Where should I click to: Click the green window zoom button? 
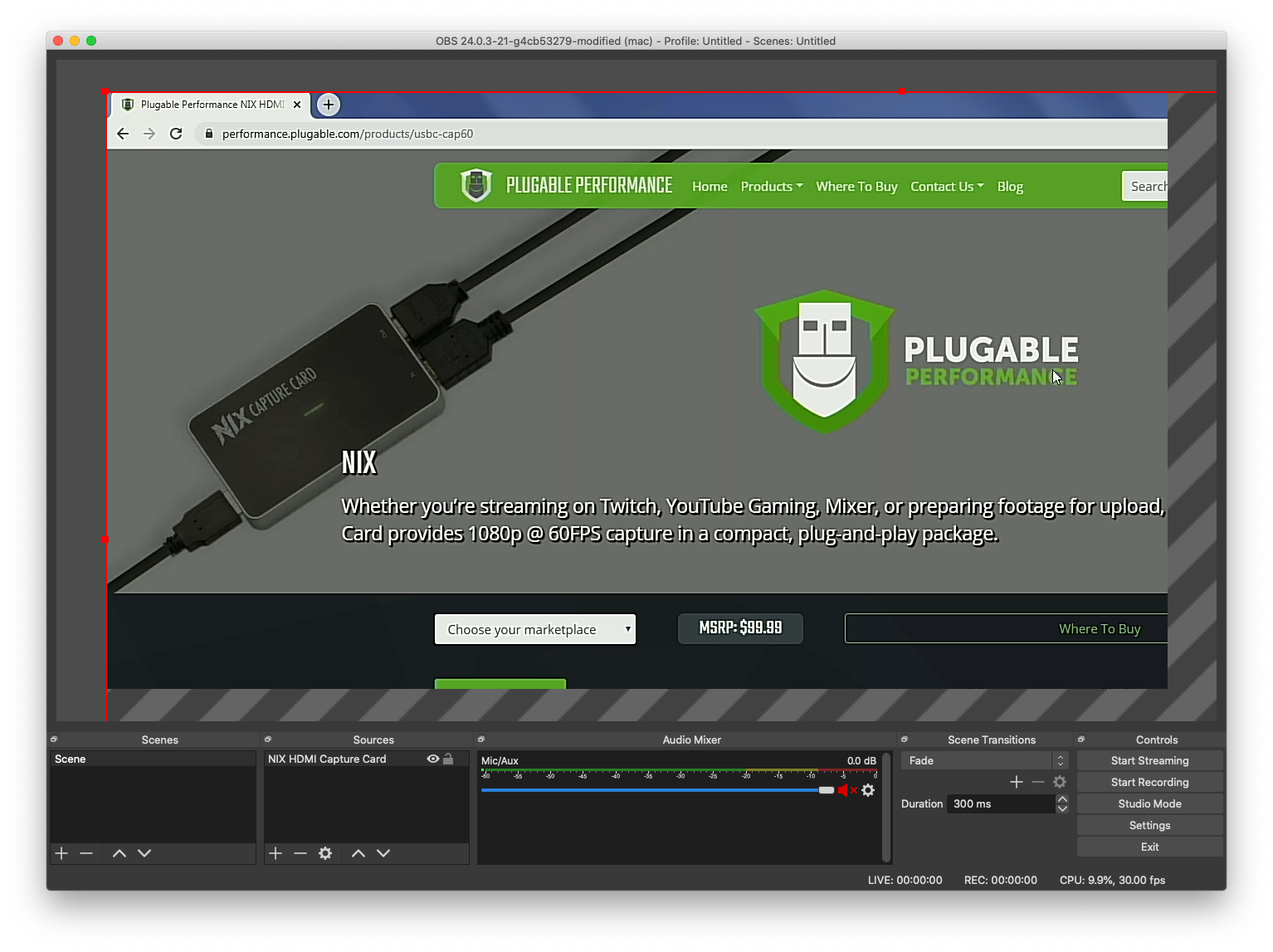(x=91, y=41)
